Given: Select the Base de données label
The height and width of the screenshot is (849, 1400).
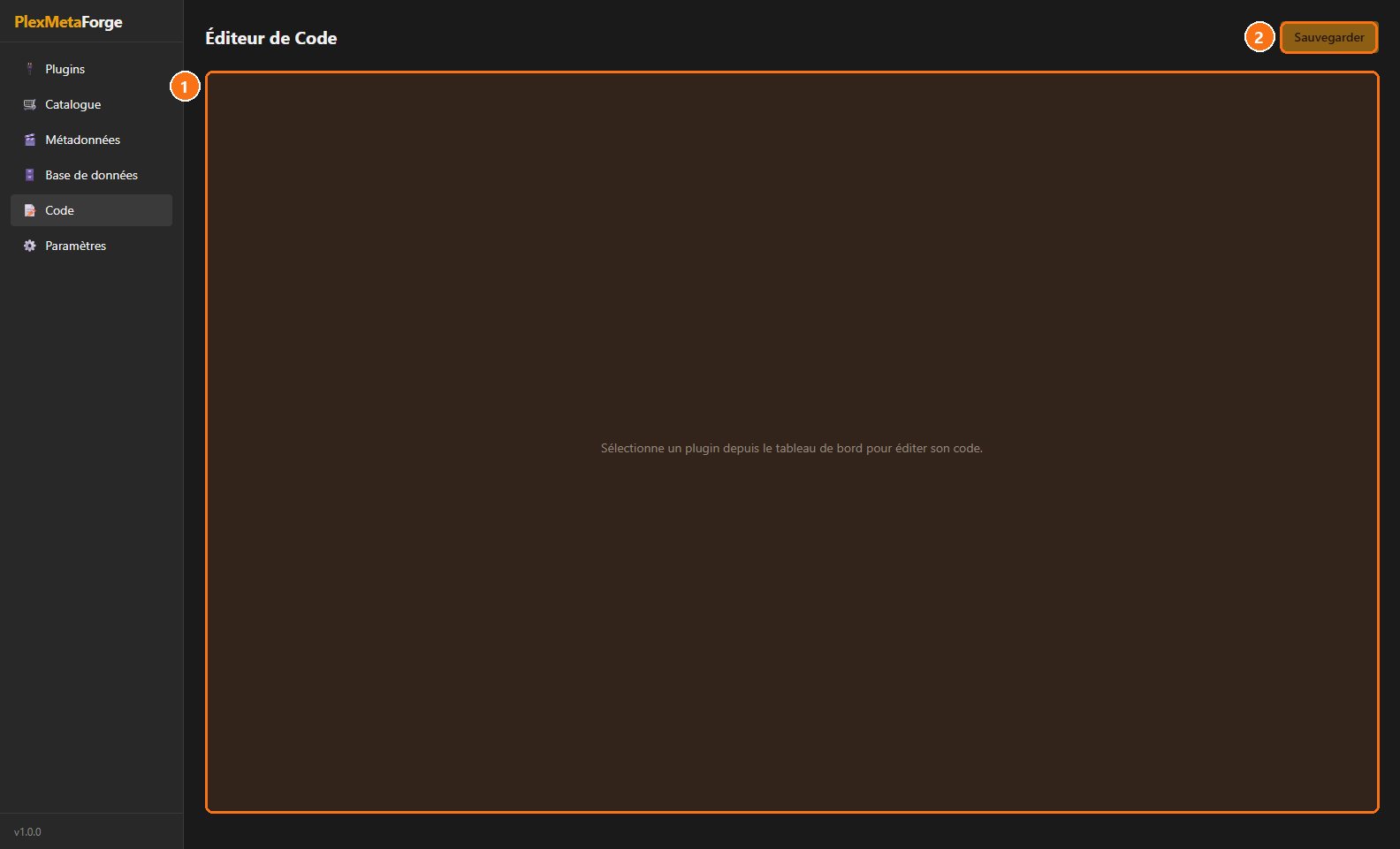Looking at the screenshot, I should tap(92, 175).
